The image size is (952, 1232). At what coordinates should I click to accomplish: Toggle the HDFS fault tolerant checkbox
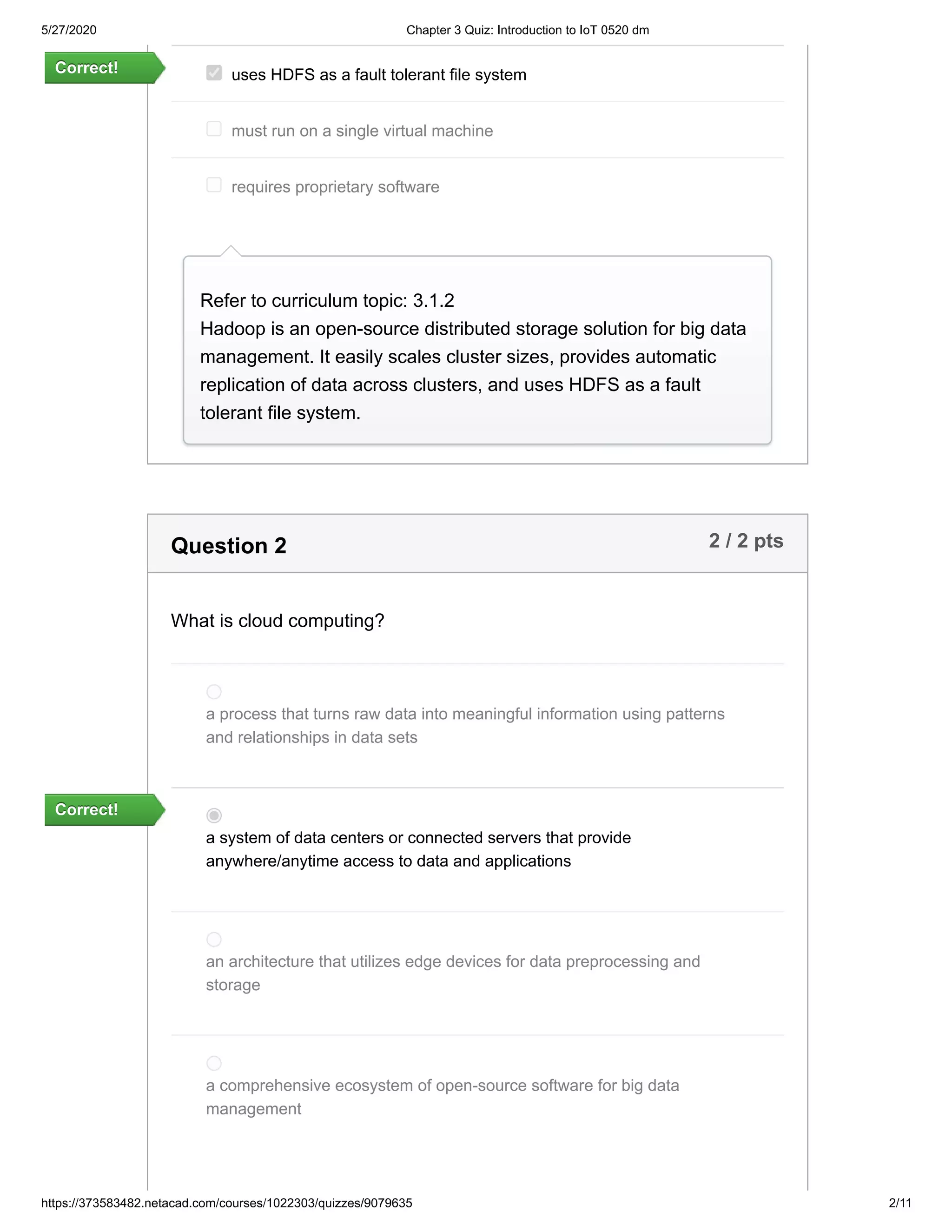click(214, 73)
